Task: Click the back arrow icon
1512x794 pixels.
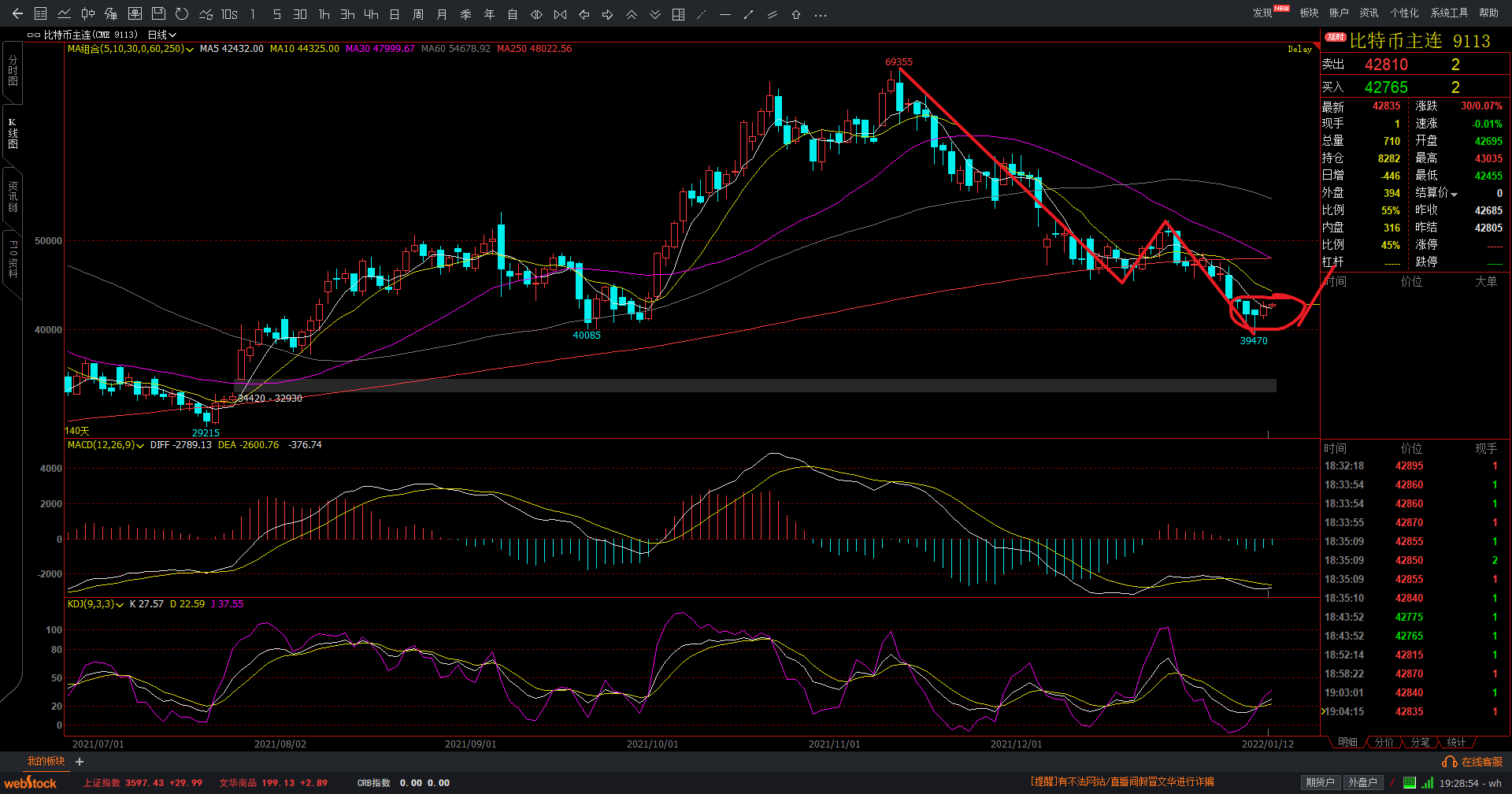Action: tap(17, 13)
